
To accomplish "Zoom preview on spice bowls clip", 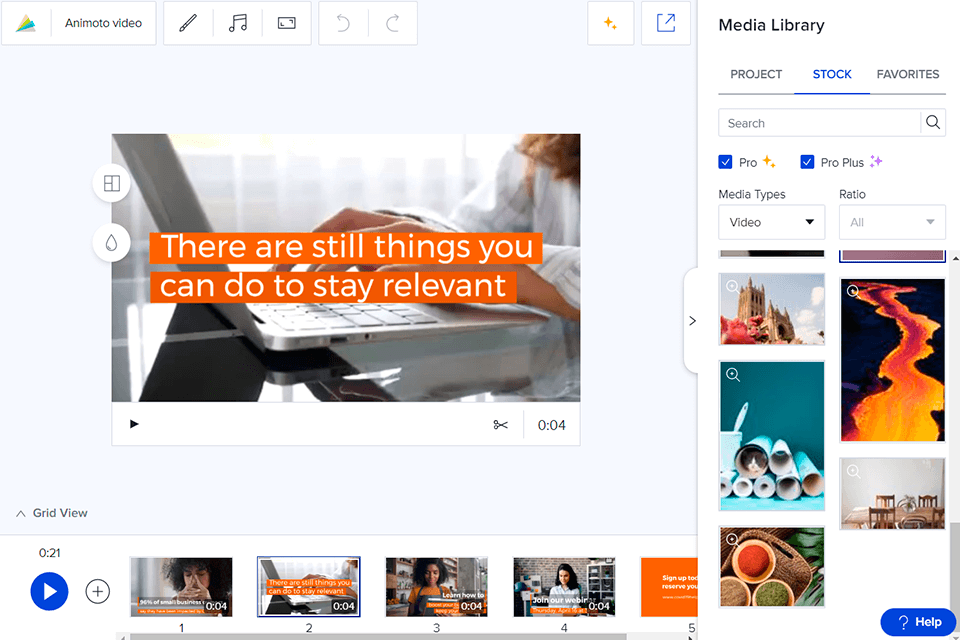I will (732, 539).
